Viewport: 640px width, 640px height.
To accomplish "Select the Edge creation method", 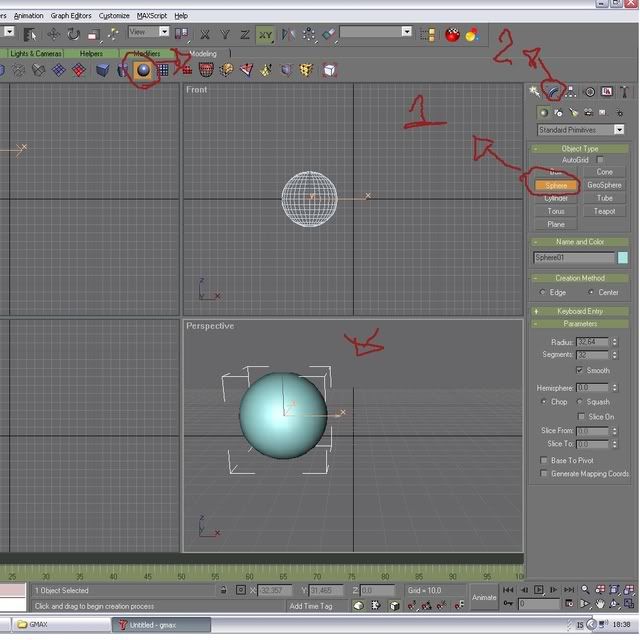I will click(542, 292).
